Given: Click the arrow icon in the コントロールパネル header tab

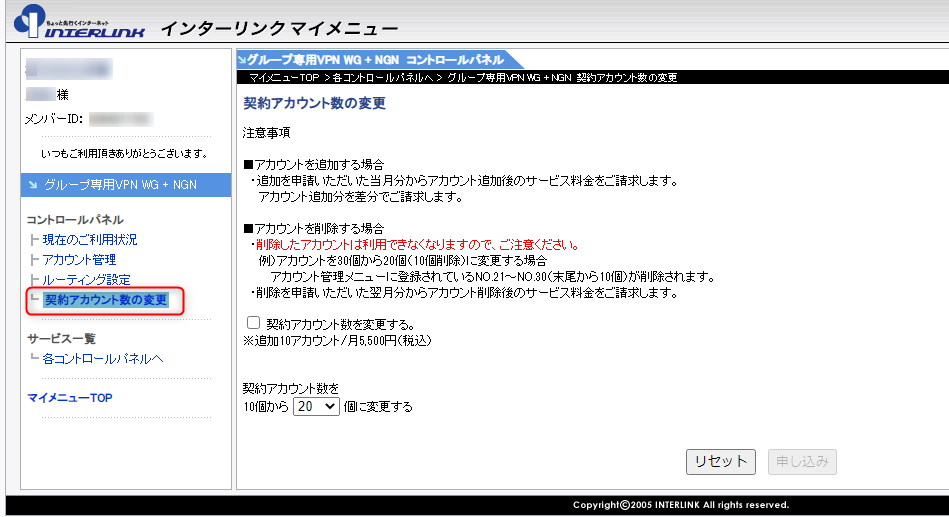Looking at the screenshot, I should (242, 60).
